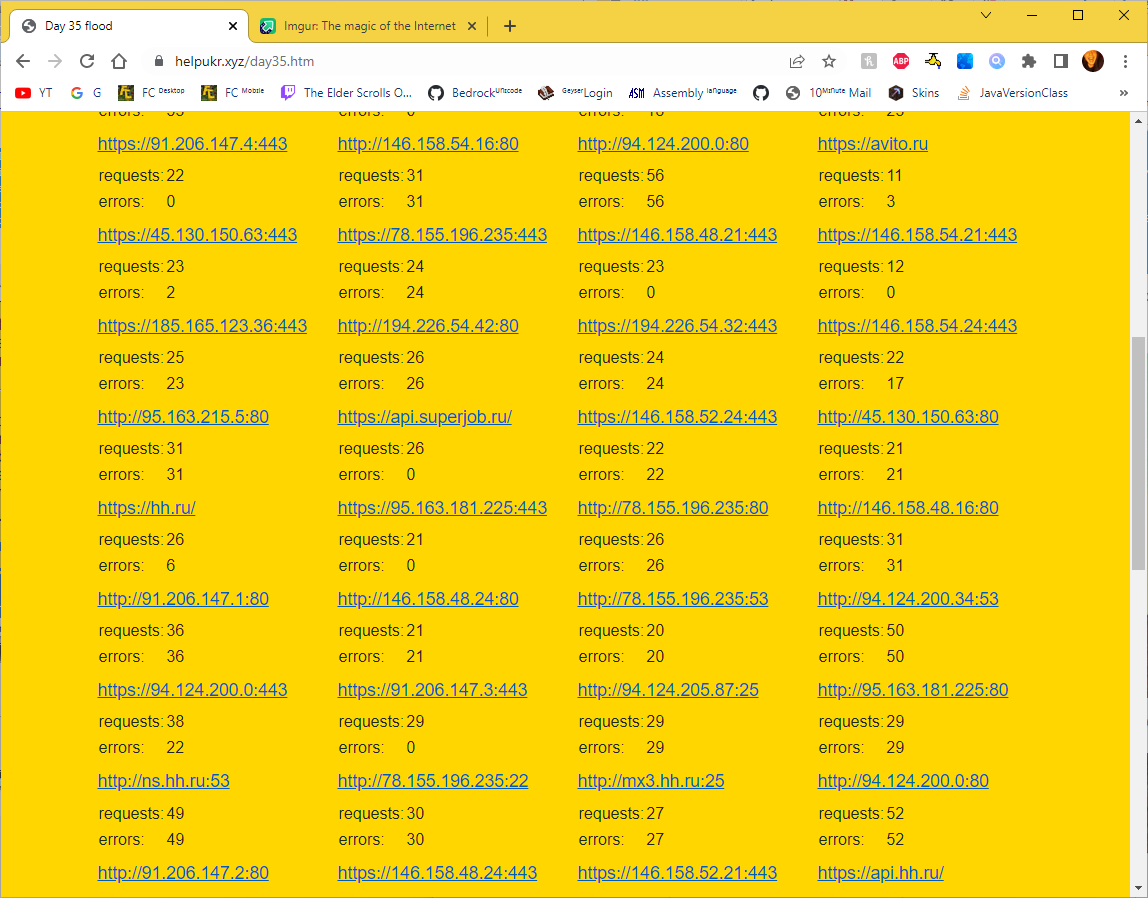Share this page using the share icon

tap(797, 61)
